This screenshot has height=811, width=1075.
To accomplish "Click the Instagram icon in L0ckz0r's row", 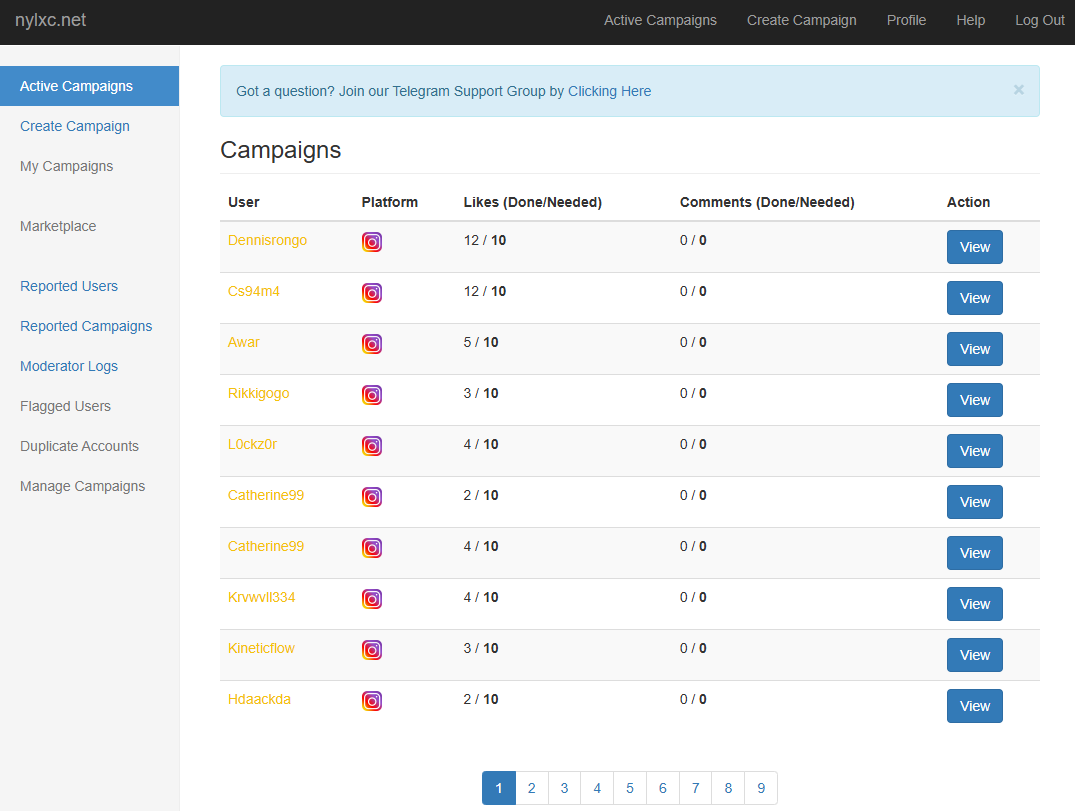I will coord(372,446).
